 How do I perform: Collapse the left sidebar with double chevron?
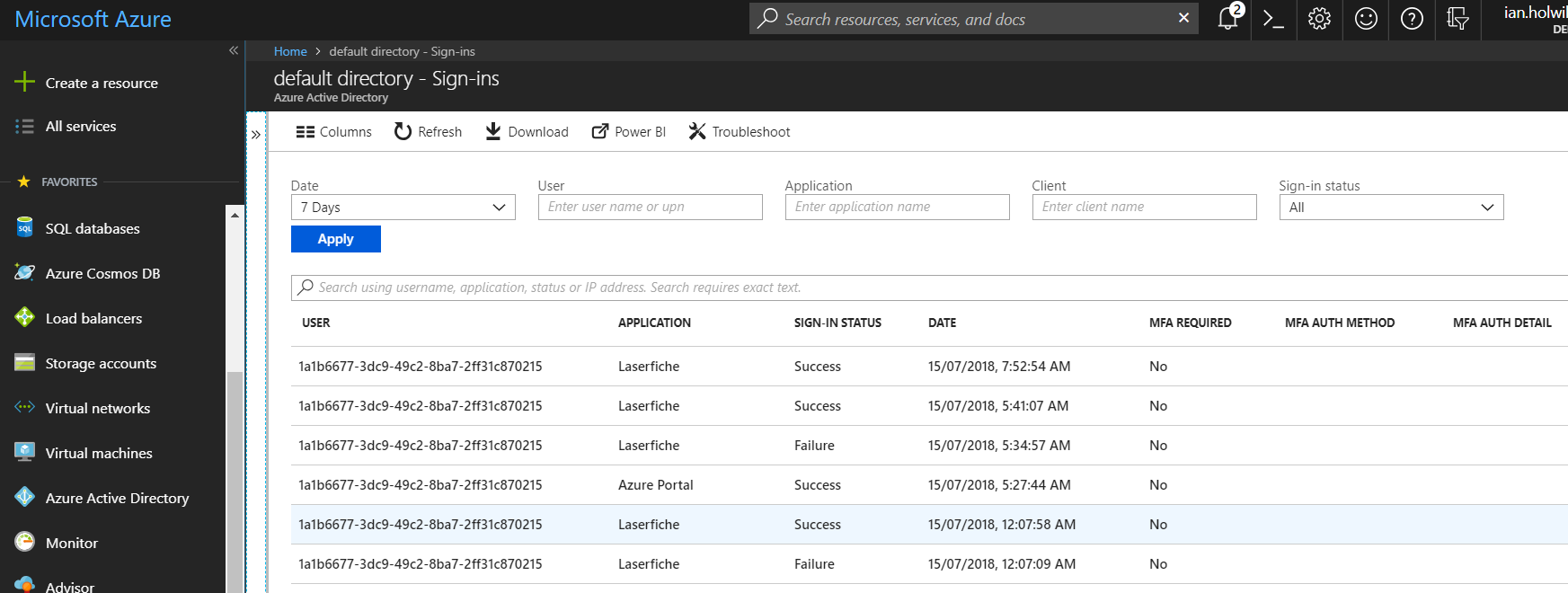click(234, 50)
